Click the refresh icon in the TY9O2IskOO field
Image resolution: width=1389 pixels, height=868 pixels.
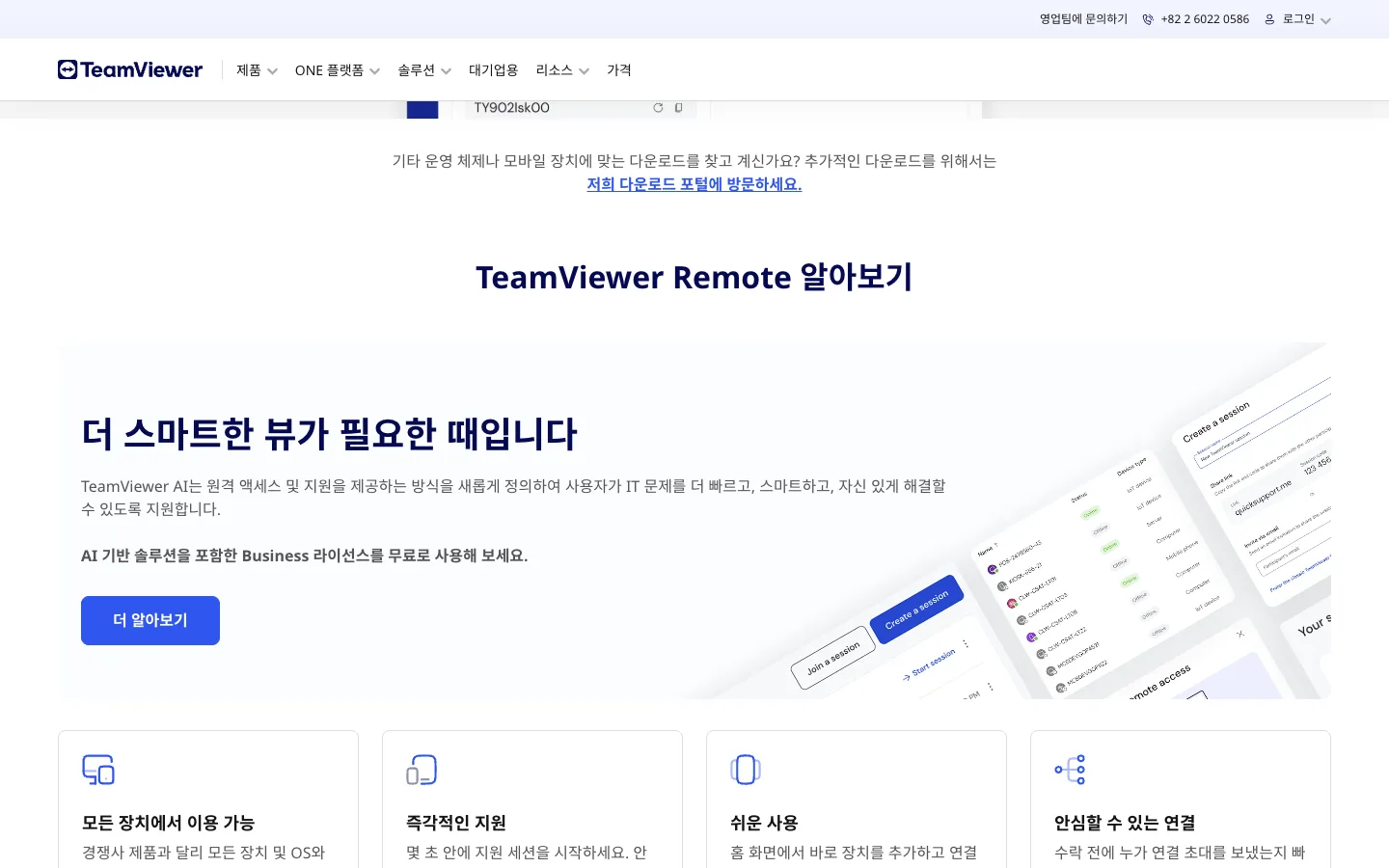pos(658,108)
